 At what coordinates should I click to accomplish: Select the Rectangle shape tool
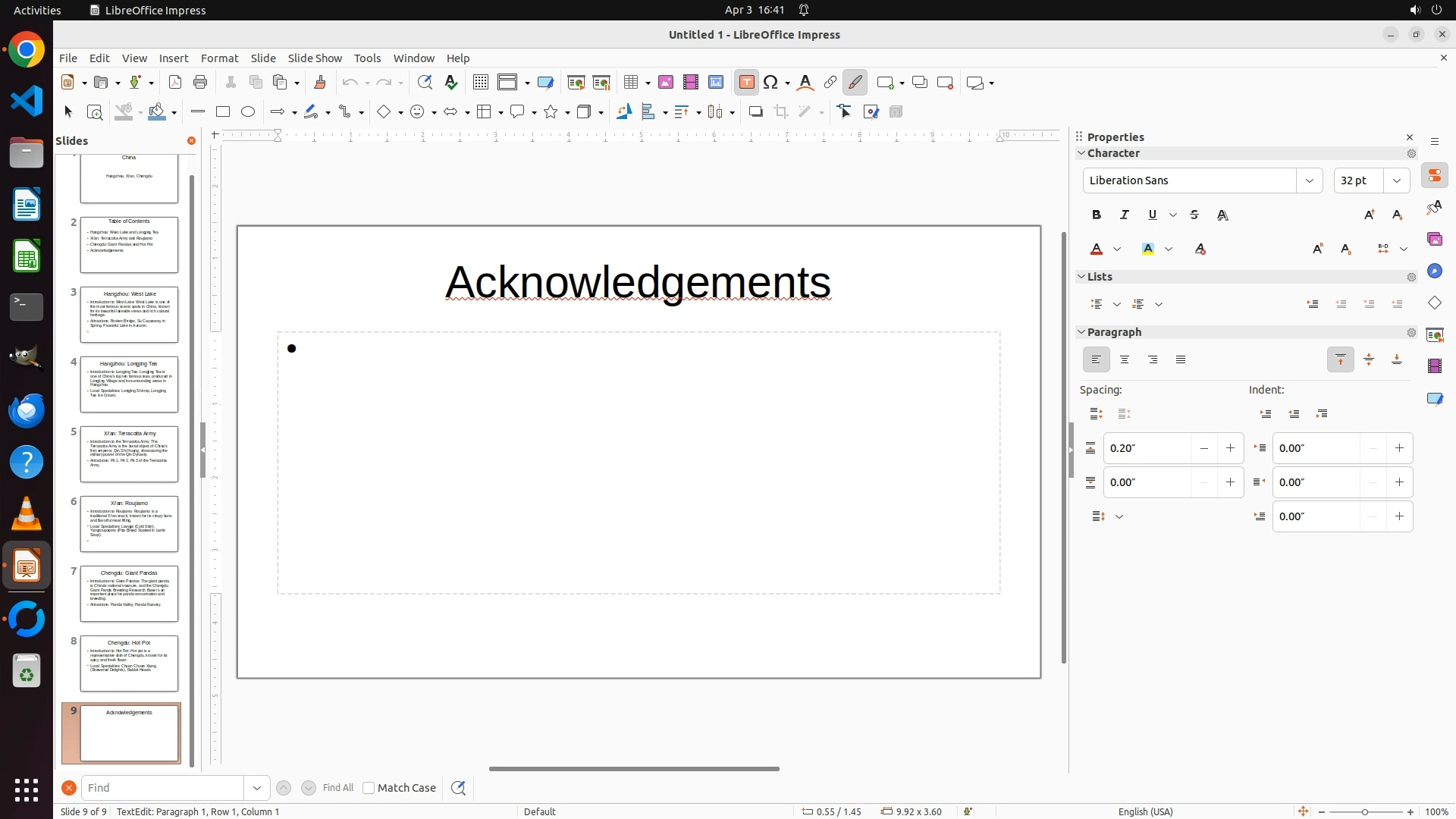coord(223,112)
